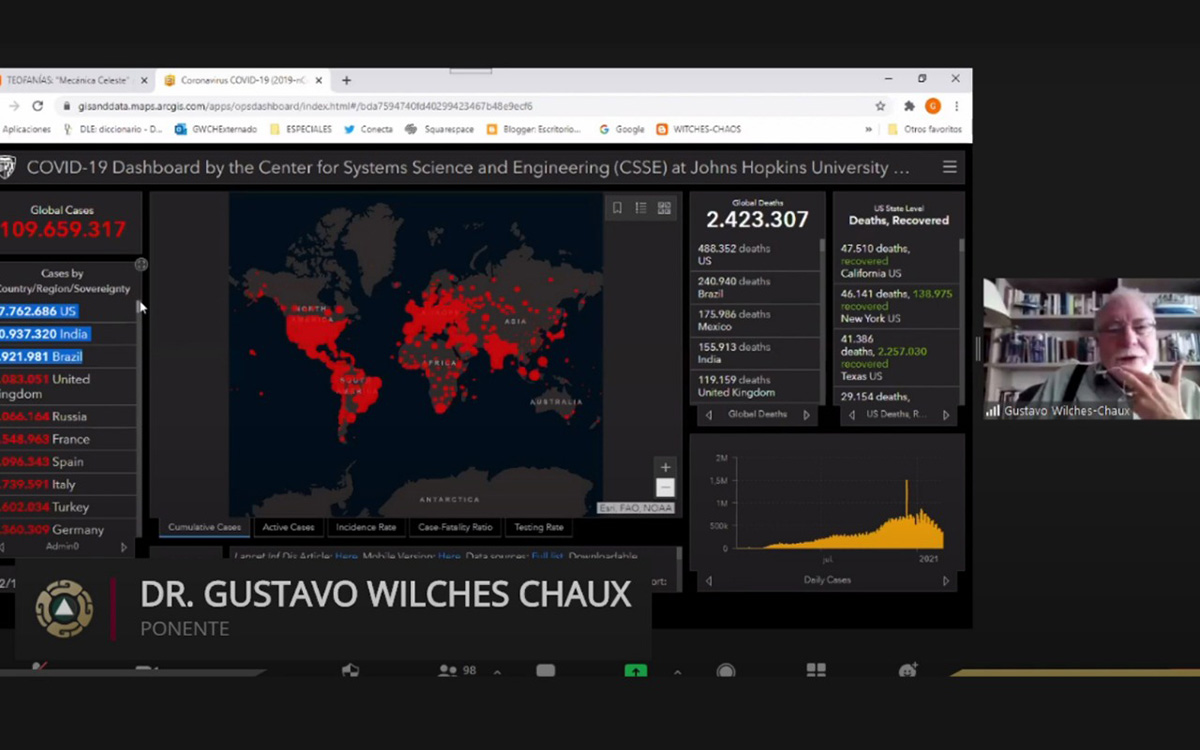Open the DLE: diccionario bookmark
The height and width of the screenshot is (750, 1200).
click(x=113, y=129)
